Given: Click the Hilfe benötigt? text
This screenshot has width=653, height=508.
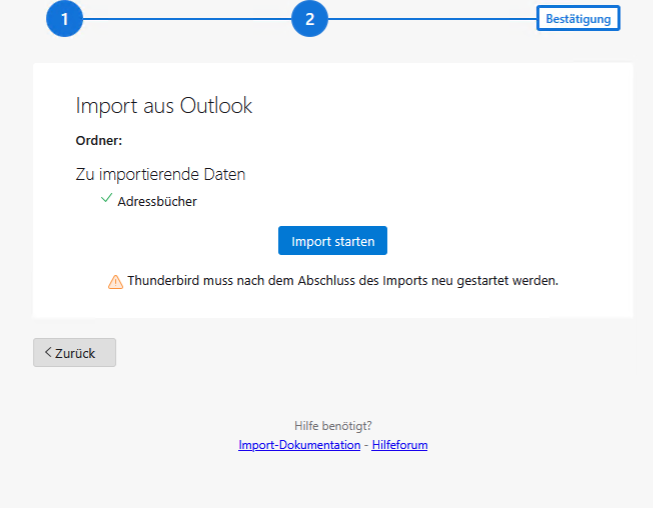Looking at the screenshot, I should tap(333, 425).
